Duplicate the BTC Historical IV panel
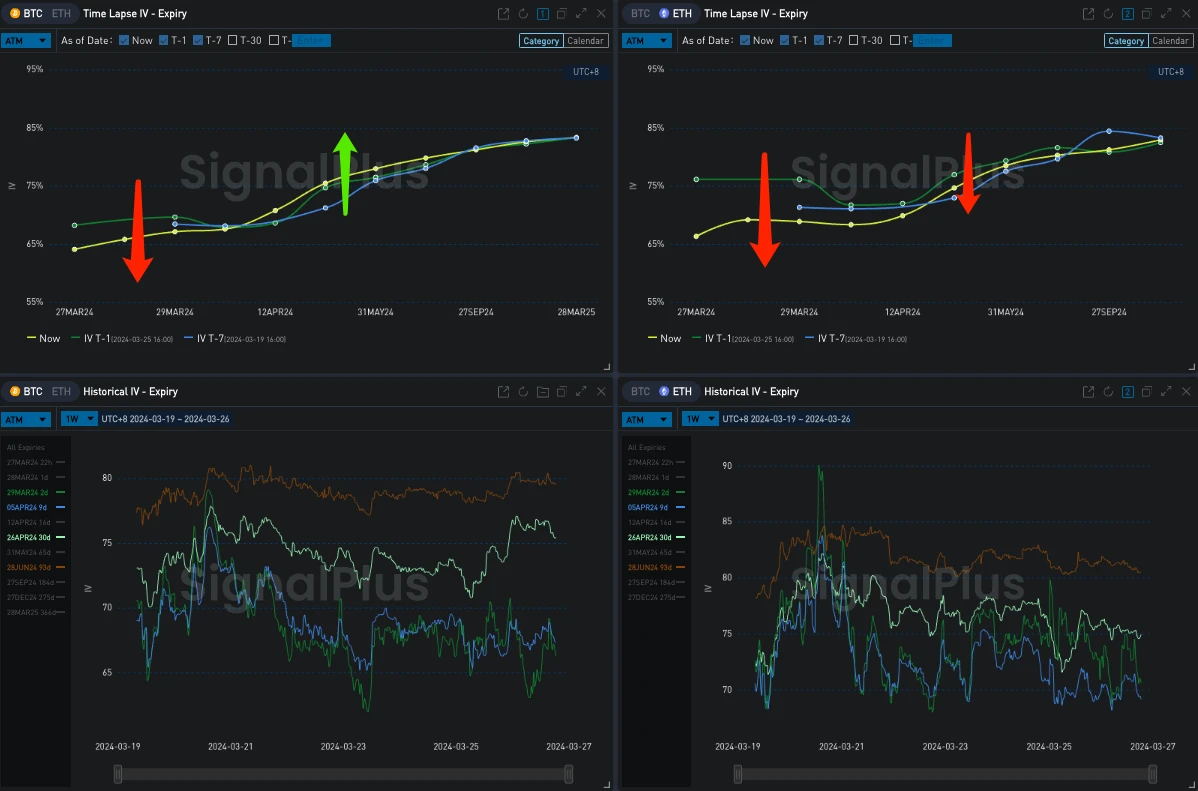Screen dimensions: 1198x791 point(561,392)
